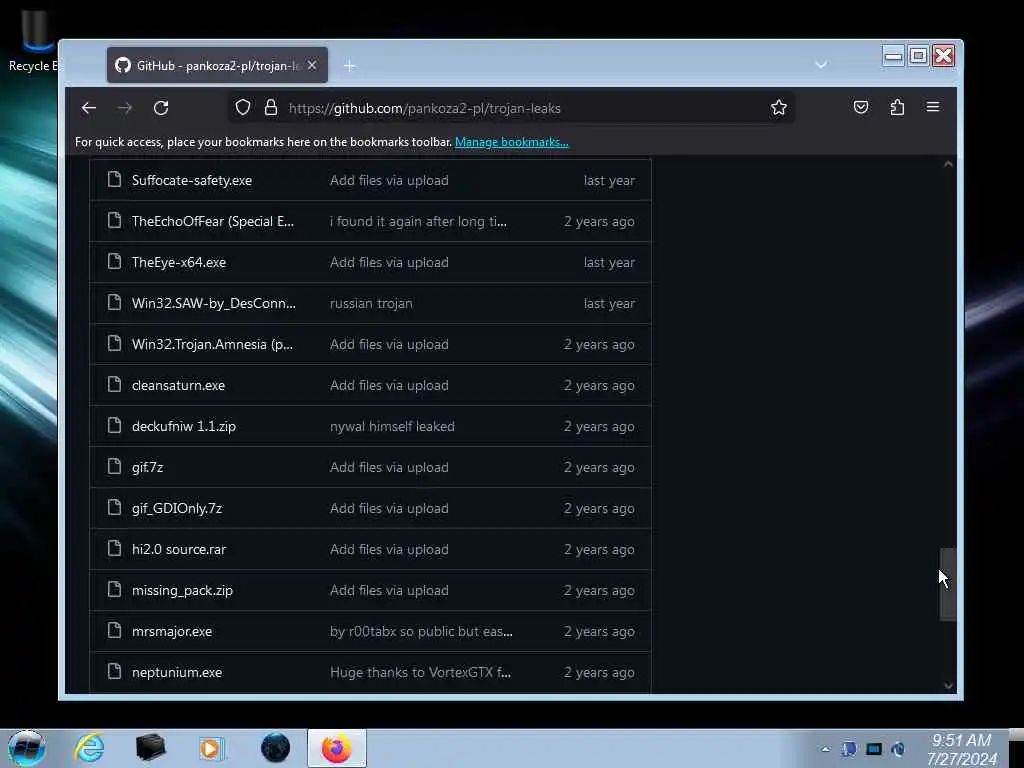Click scrollbar up arrow in page
The height and width of the screenshot is (768, 1024).
point(948,164)
